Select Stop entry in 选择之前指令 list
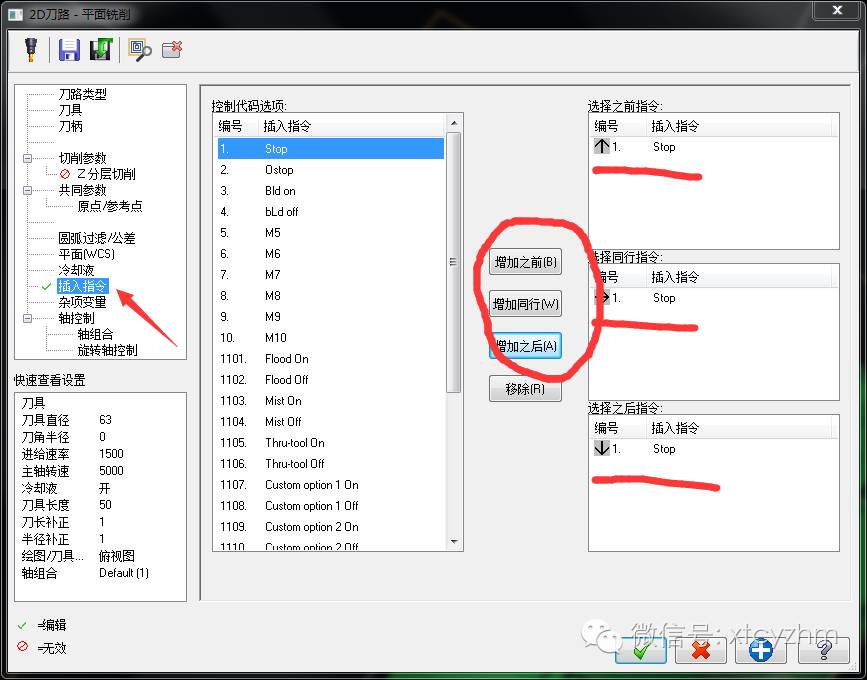The height and width of the screenshot is (680, 867). (713, 147)
